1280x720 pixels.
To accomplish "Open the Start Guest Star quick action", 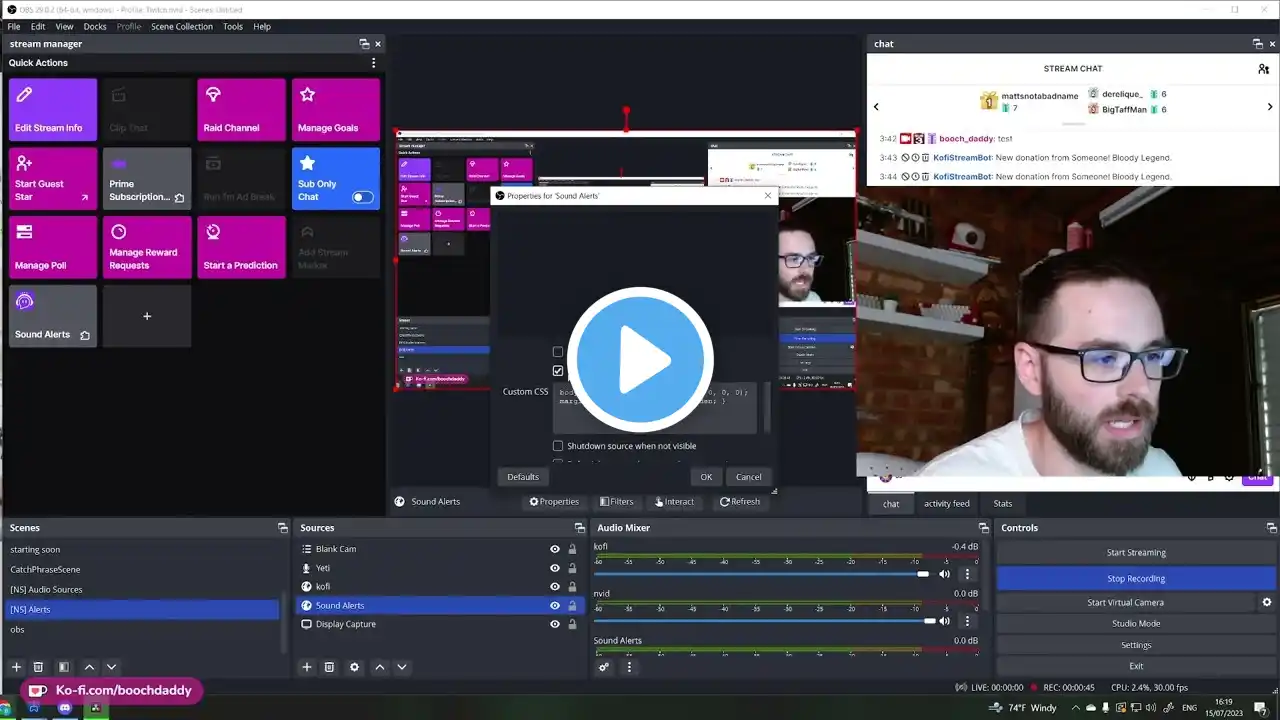I will tap(53, 179).
